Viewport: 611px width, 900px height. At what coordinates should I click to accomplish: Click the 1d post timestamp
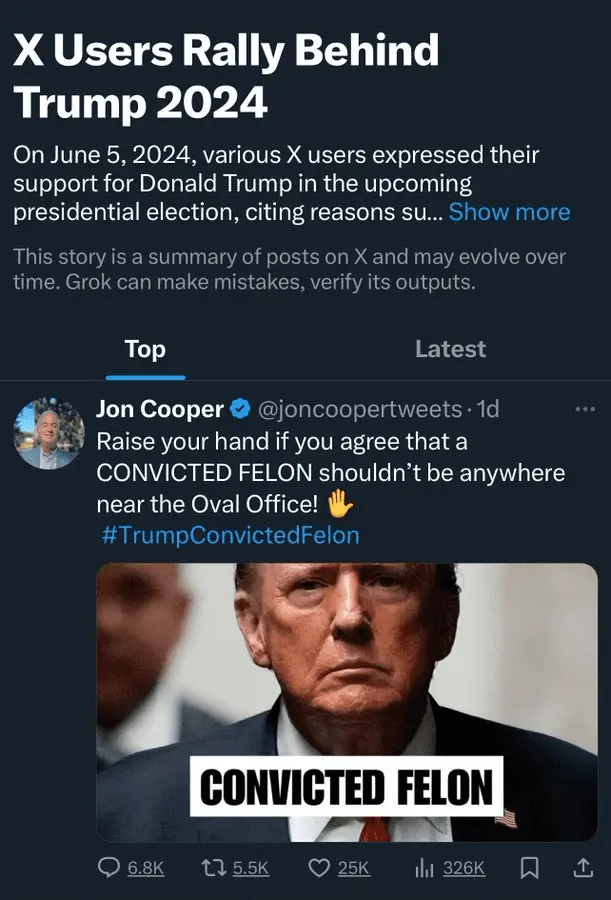(488, 409)
